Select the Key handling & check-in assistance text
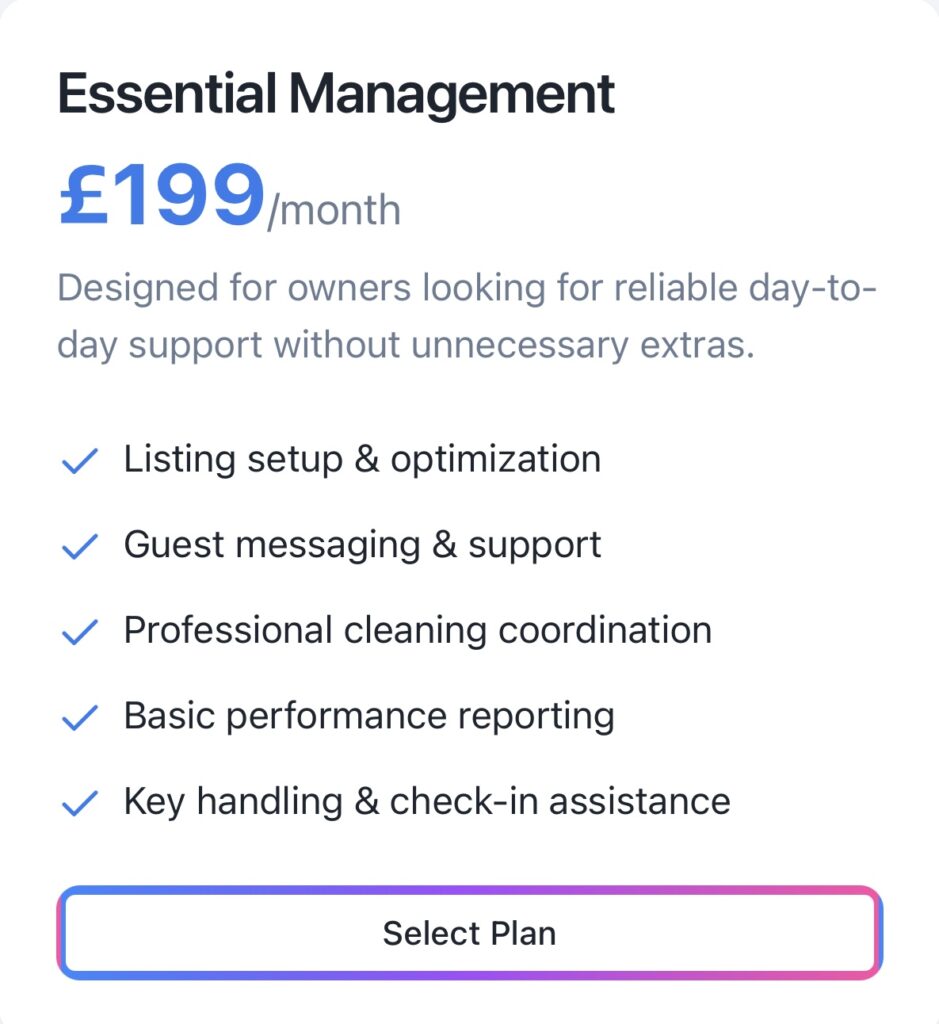 [x=426, y=802]
